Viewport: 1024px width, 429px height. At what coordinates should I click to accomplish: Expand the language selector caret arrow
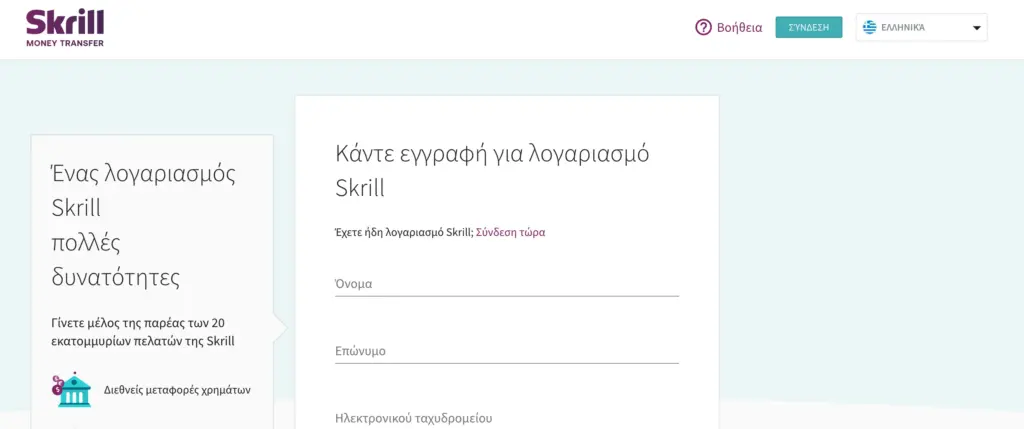point(976,28)
